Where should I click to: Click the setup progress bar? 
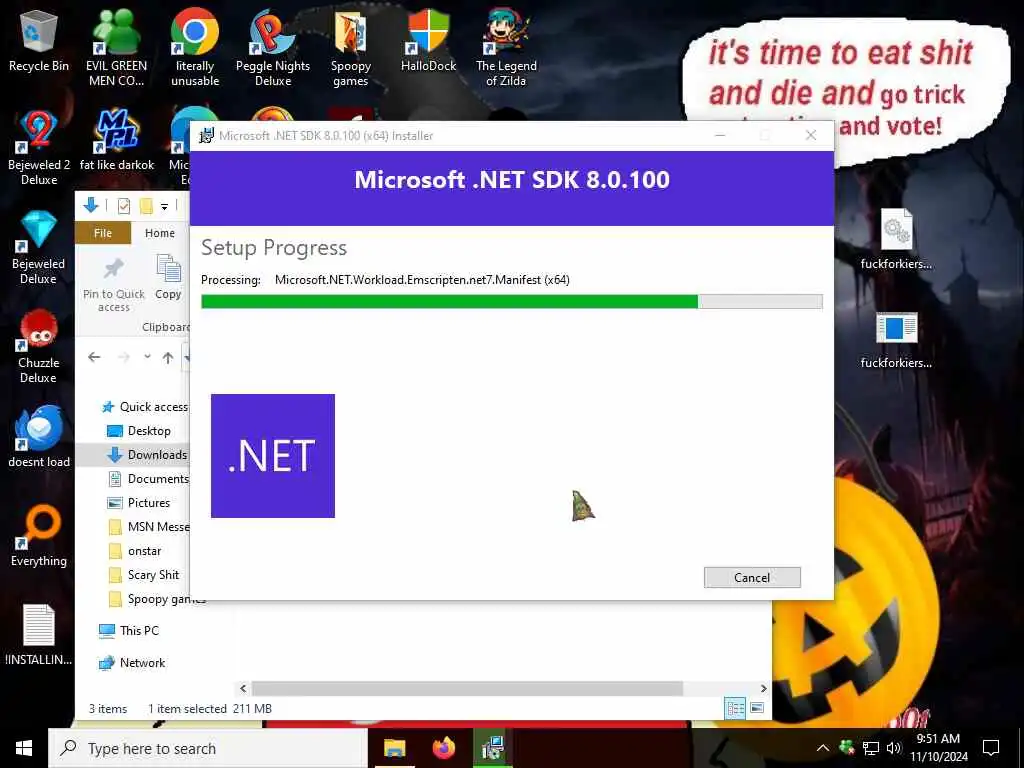(x=511, y=301)
